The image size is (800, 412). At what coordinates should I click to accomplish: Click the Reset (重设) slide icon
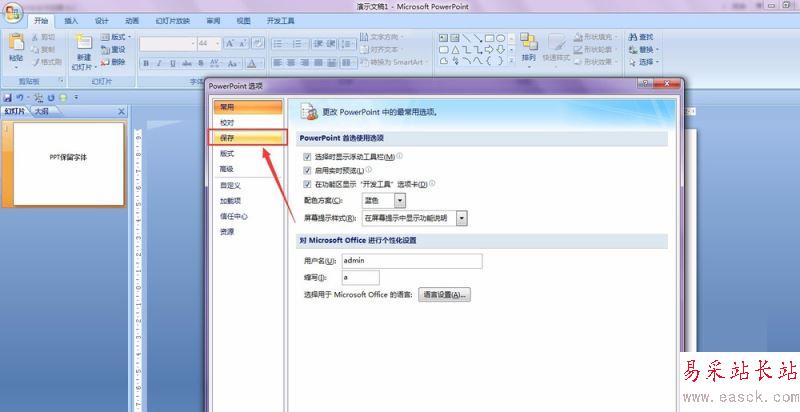coord(106,49)
